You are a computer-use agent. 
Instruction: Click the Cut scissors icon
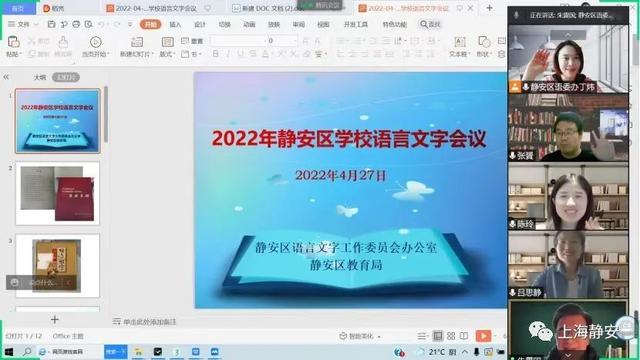coord(32,41)
